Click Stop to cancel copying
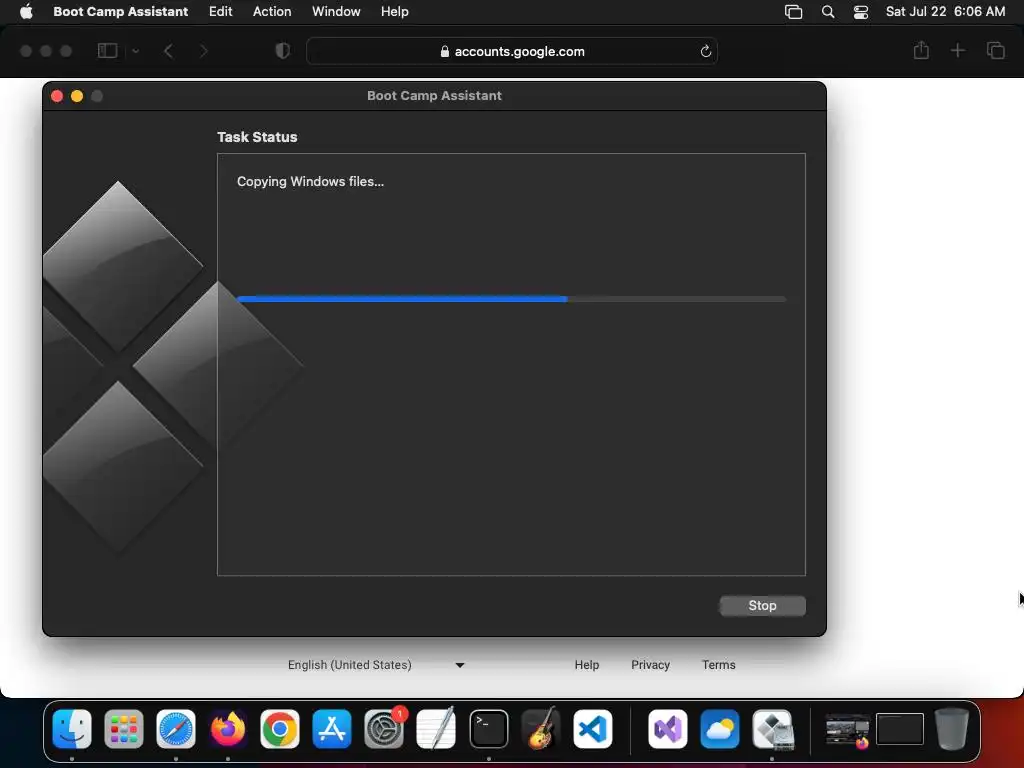The width and height of the screenshot is (1024, 768). tap(762, 605)
